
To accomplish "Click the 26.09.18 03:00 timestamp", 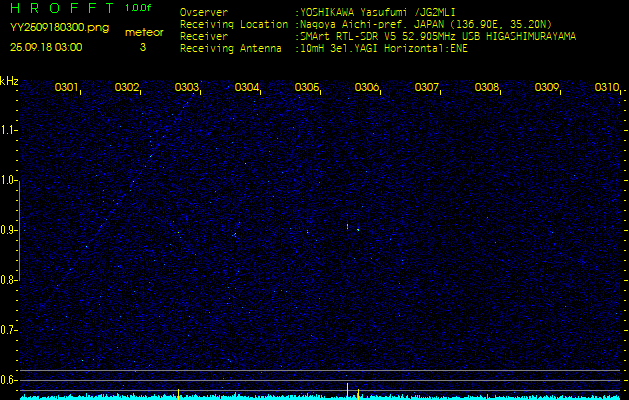I will 46,47.
